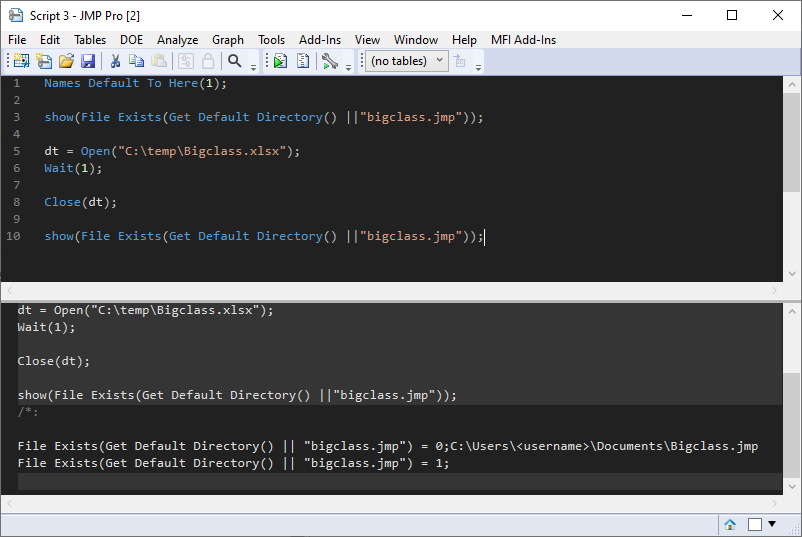Click the script editor's vertical scrollbar thumb
Screen dimensions: 802x537
pyautogui.click(x=792, y=142)
